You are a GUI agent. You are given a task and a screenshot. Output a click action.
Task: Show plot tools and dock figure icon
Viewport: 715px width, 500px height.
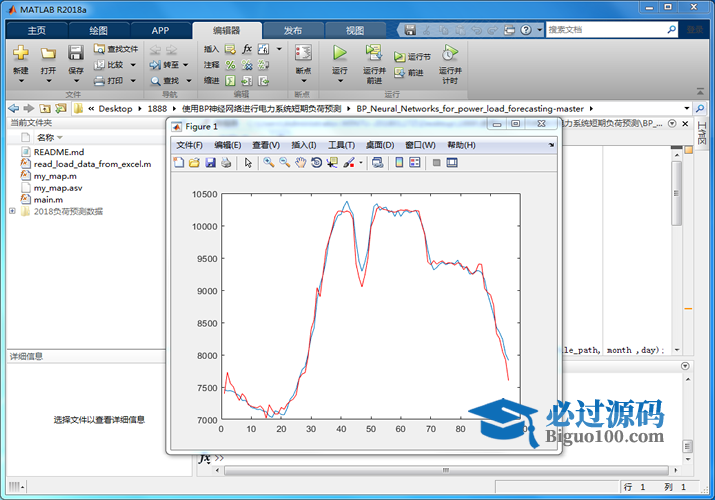coord(452,163)
